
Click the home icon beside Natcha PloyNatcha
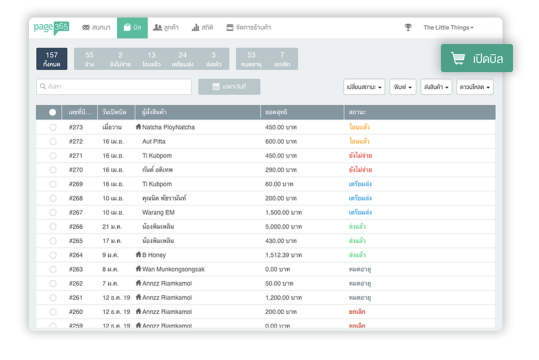click(138, 127)
